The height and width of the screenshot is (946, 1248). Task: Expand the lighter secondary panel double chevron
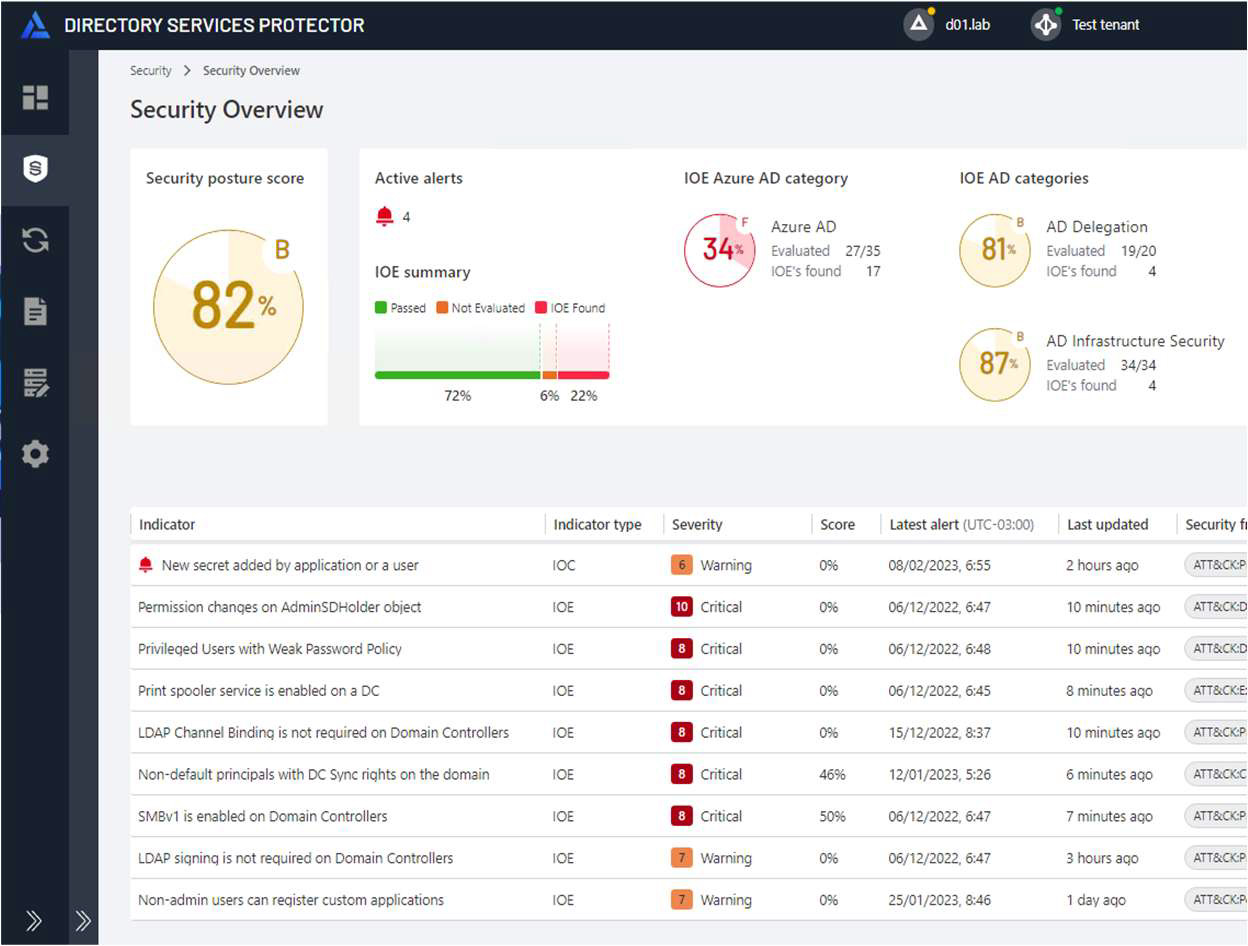(84, 921)
